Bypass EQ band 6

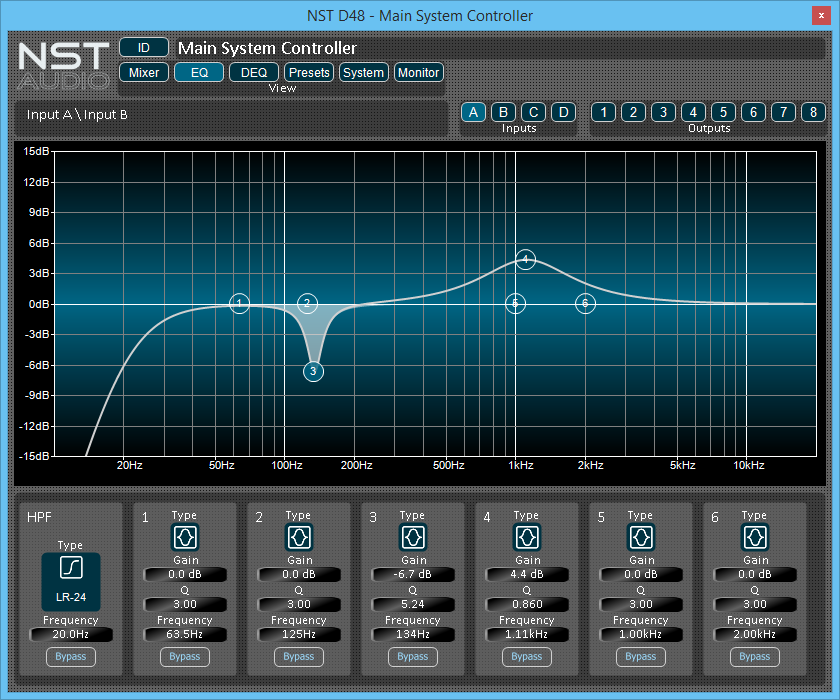click(x=755, y=657)
